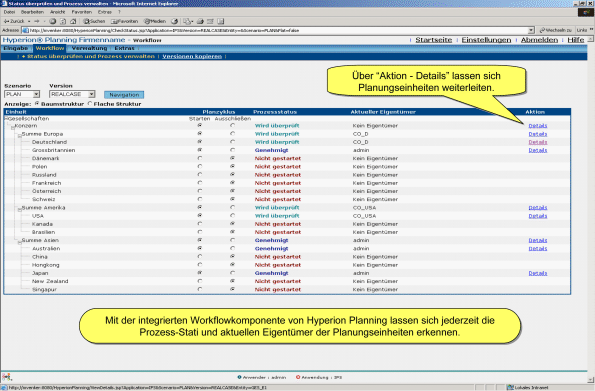
Task: Open Details for Deutschland row
Action: click(x=538, y=142)
